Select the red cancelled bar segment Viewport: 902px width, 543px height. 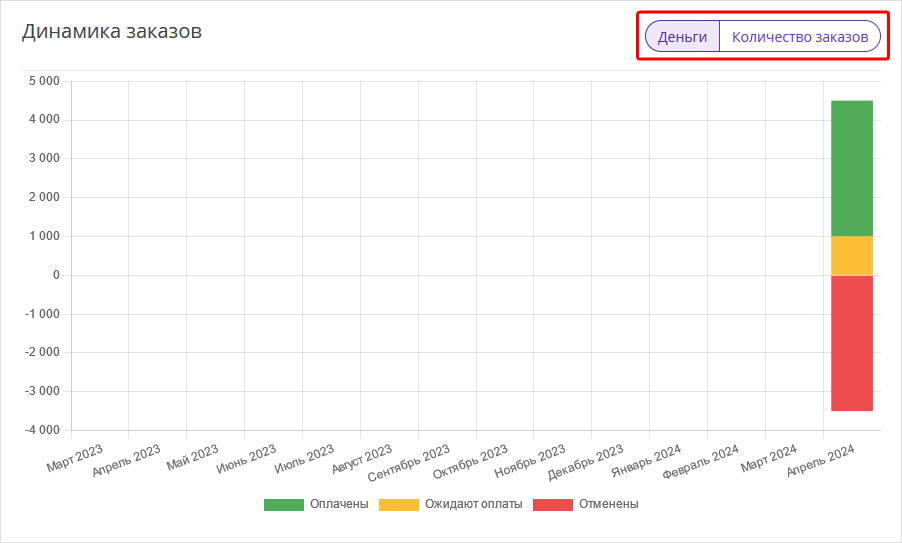[852, 343]
